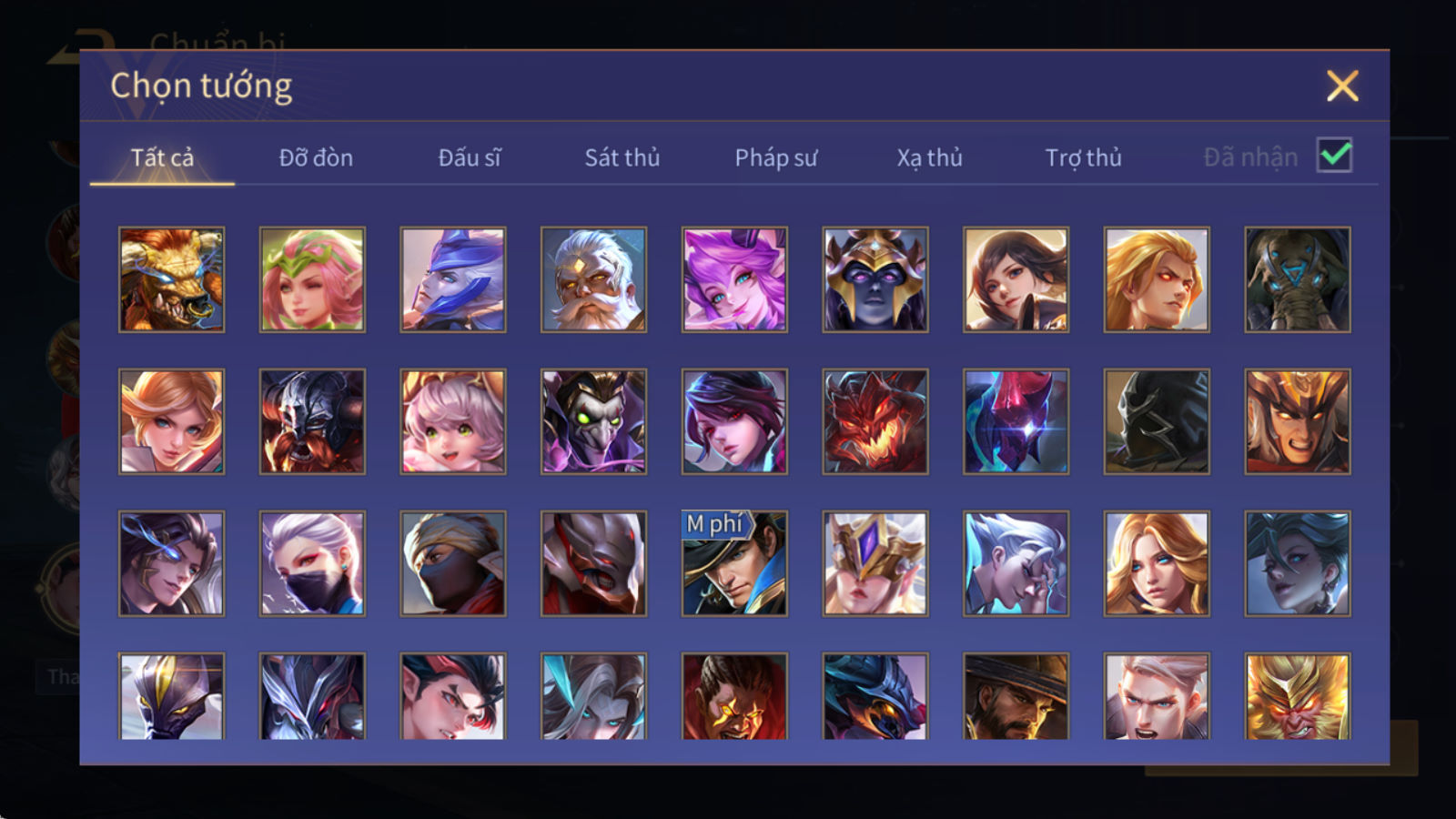Switch to the Đỡ đòn tab

tap(316, 157)
